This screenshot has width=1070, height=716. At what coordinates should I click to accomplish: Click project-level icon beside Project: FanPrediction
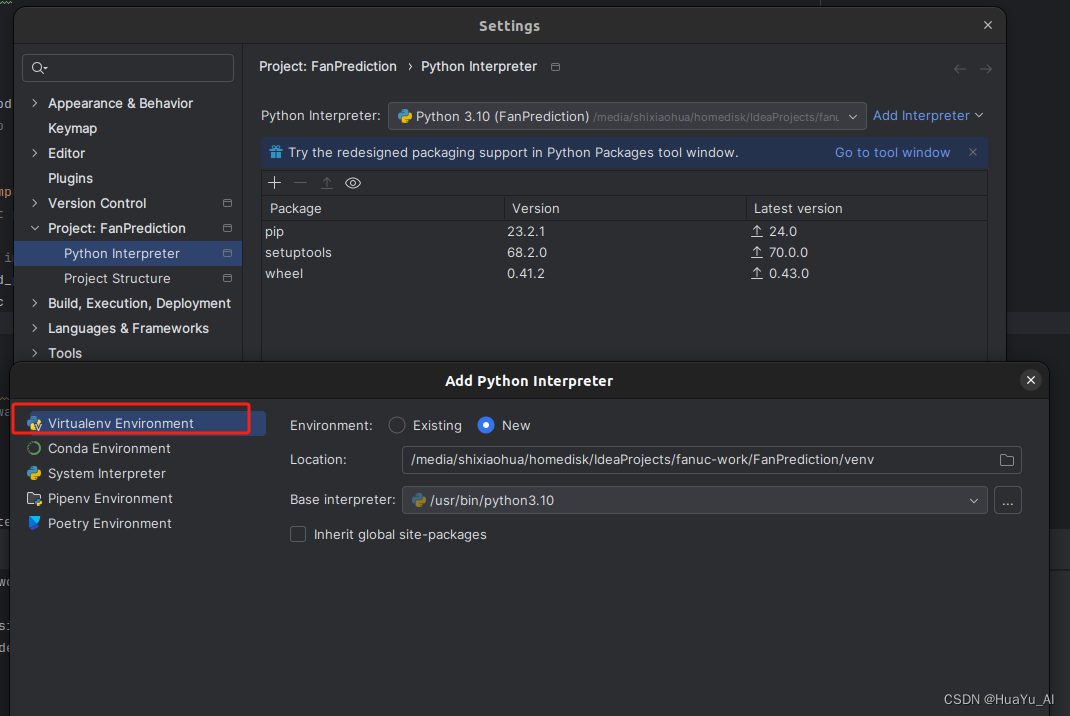227,228
